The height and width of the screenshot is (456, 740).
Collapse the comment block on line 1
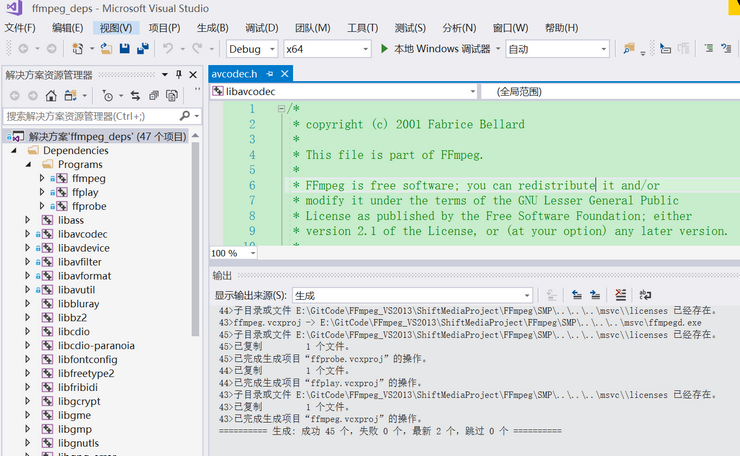pyautogui.click(x=281, y=109)
